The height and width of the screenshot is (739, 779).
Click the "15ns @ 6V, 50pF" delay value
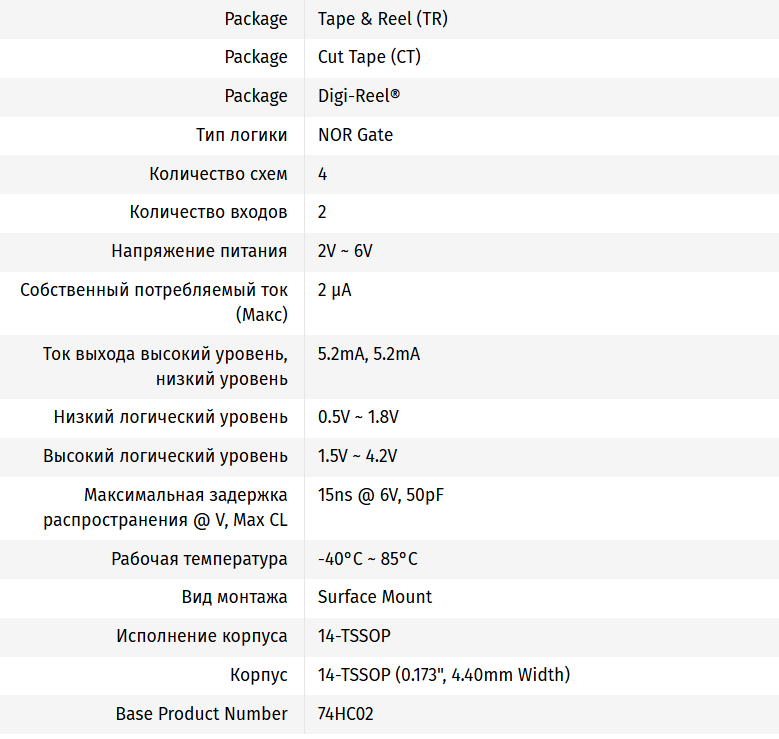[x=381, y=495]
